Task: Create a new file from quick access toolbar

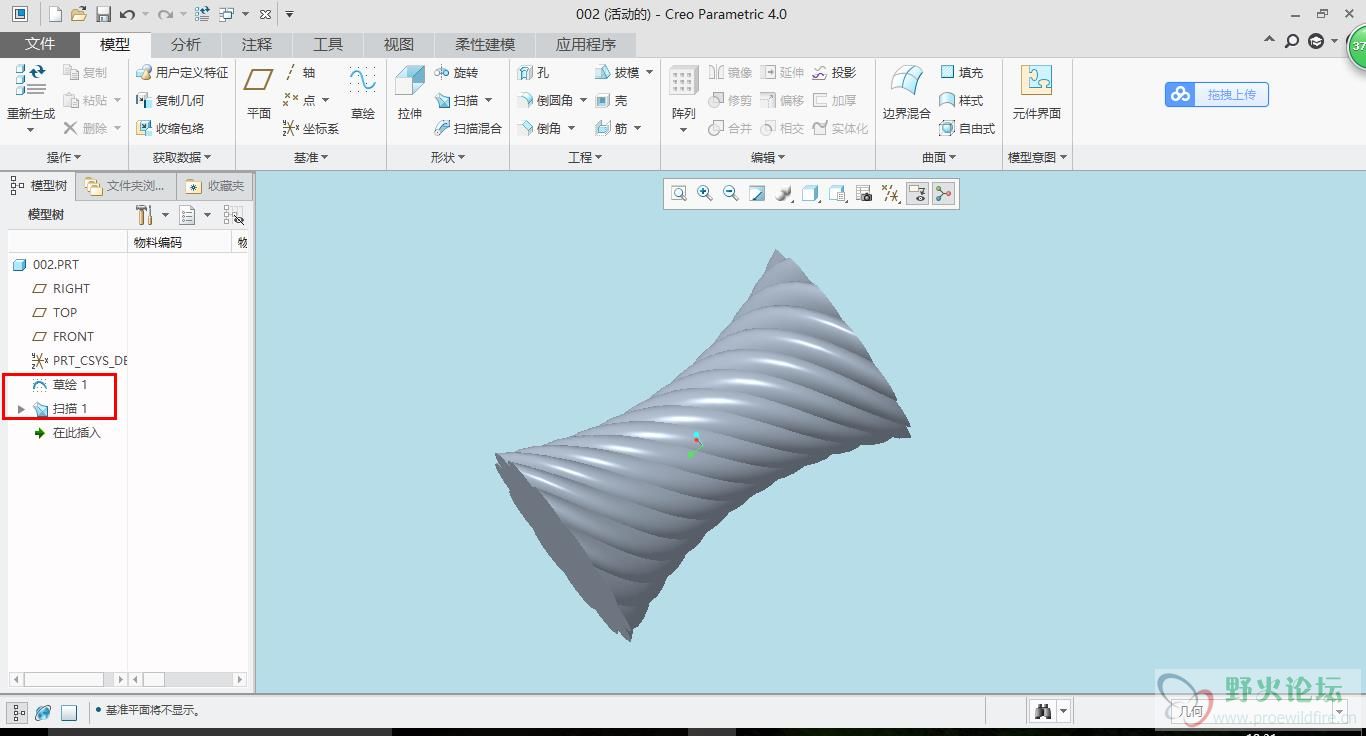Action: coord(56,14)
